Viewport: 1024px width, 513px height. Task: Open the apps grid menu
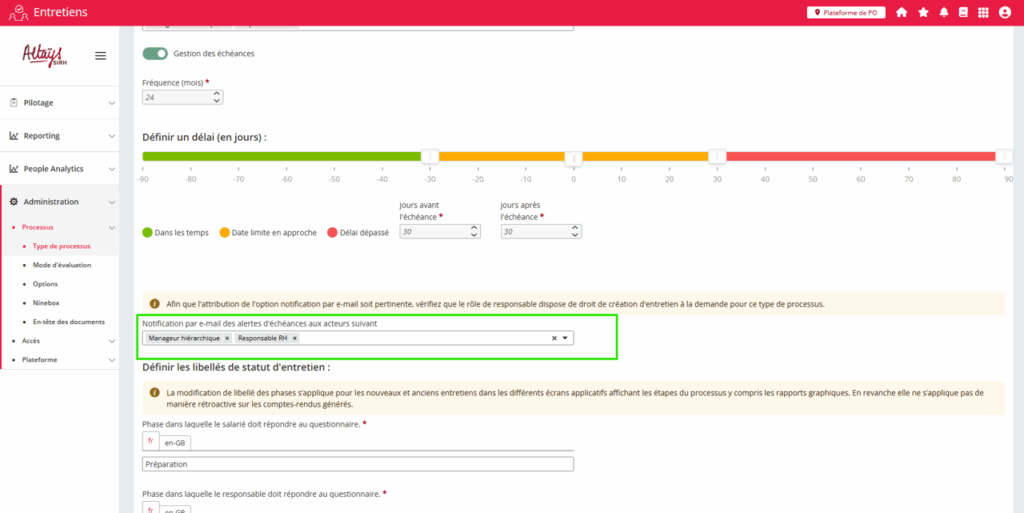click(983, 12)
